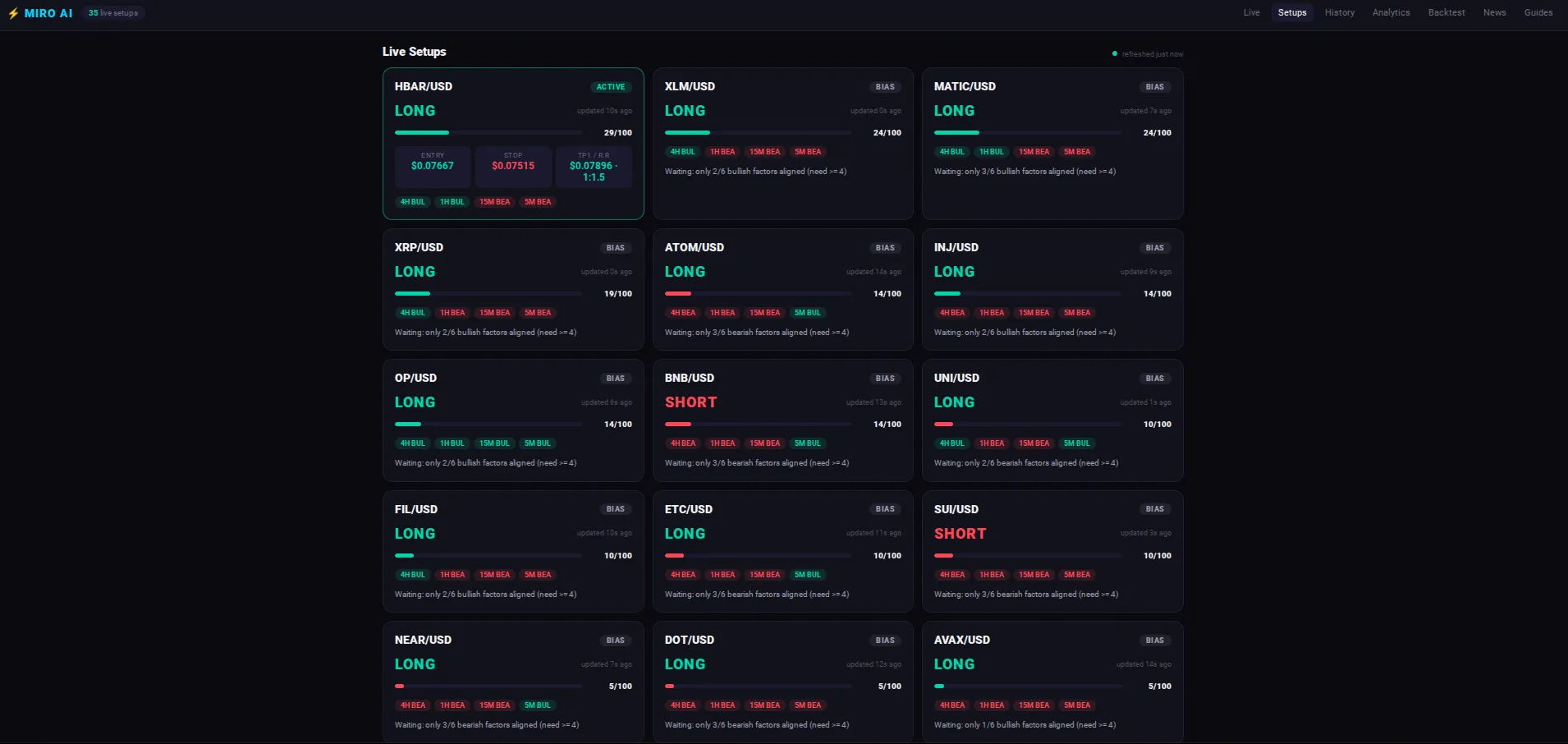Click the 4H BUL tag on UNI/USD

coord(951,443)
